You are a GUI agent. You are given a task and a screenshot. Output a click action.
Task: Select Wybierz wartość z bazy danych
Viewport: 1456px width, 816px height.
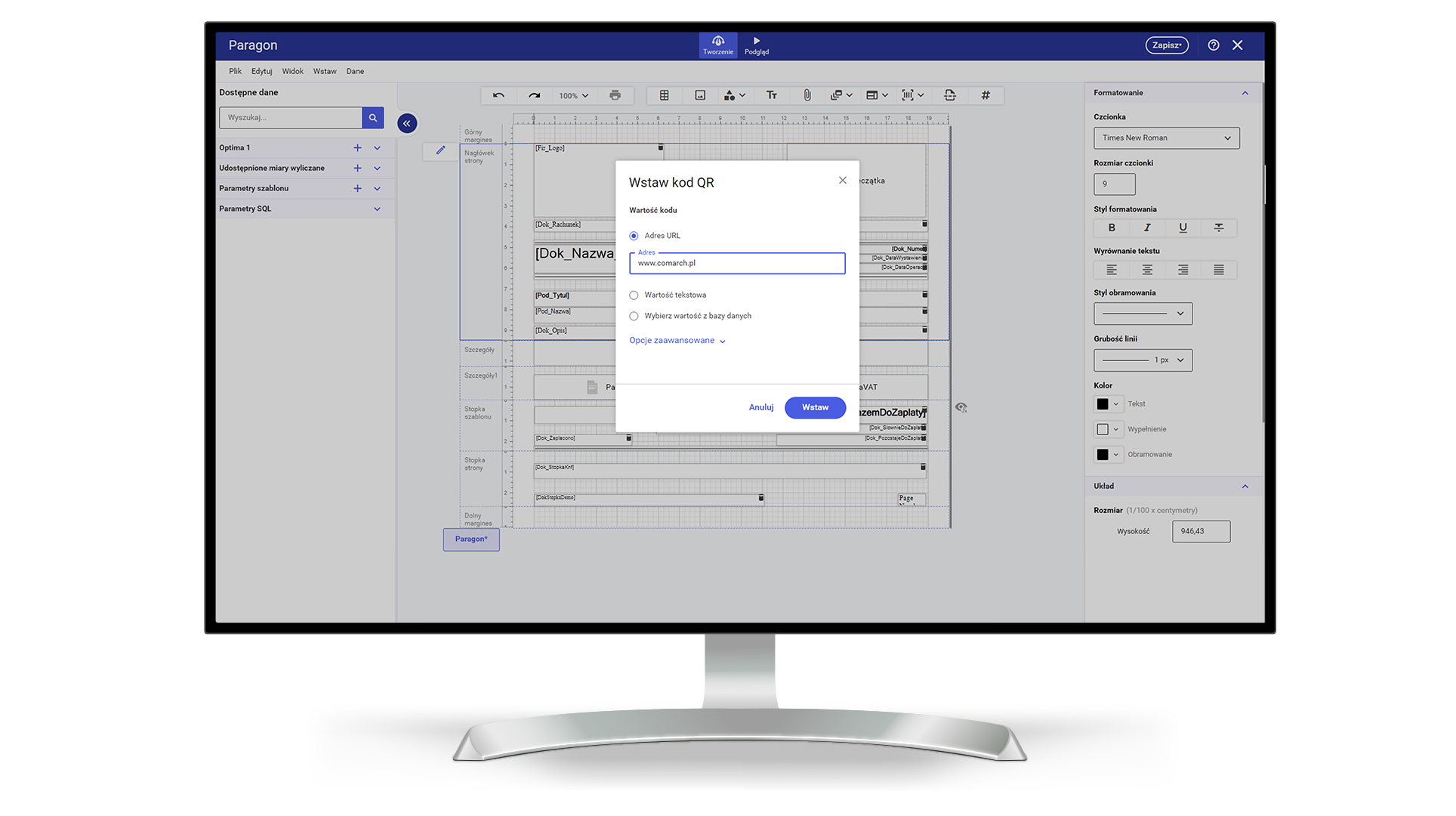point(634,317)
